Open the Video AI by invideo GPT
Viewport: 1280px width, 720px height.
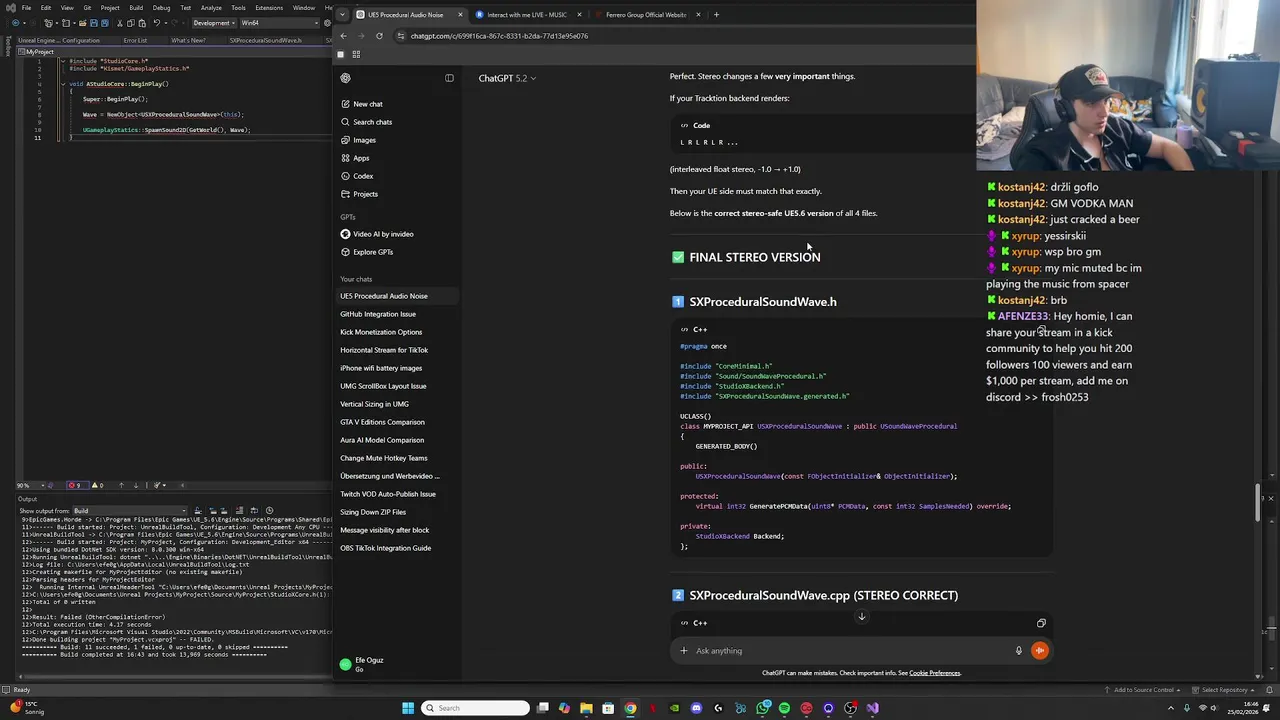pyautogui.click(x=396, y=234)
